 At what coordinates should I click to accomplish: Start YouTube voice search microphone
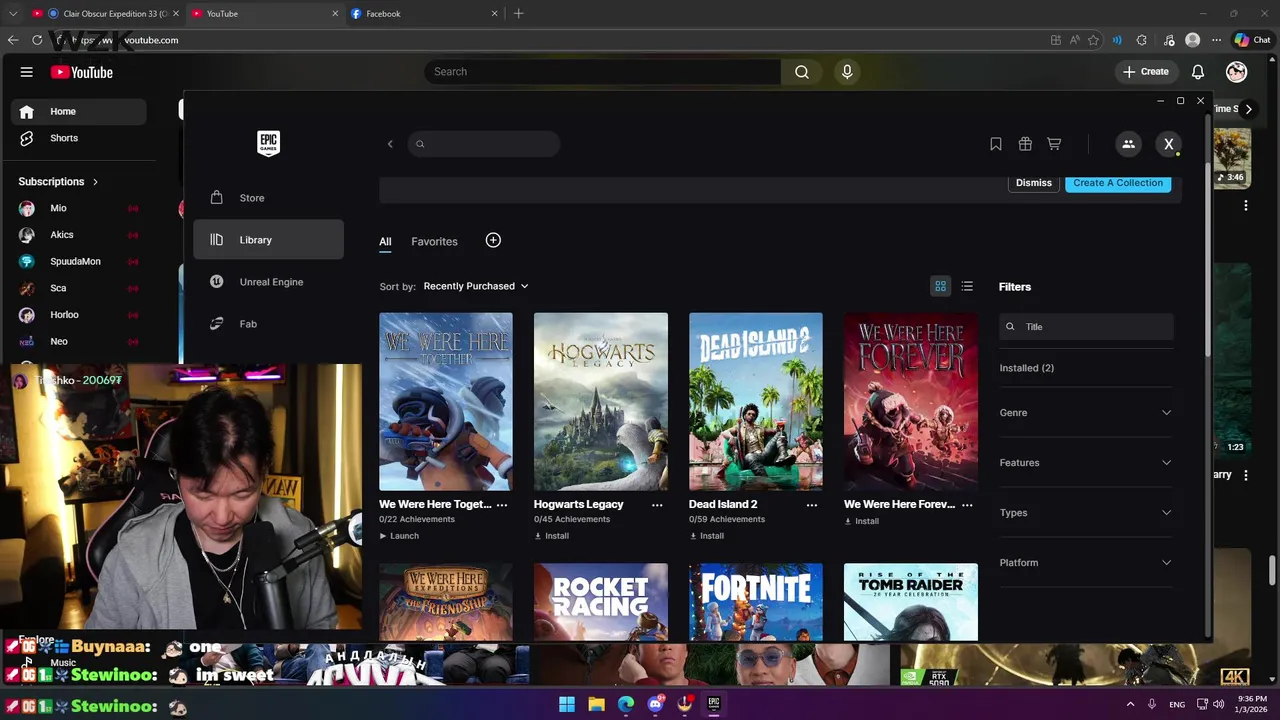(x=847, y=72)
